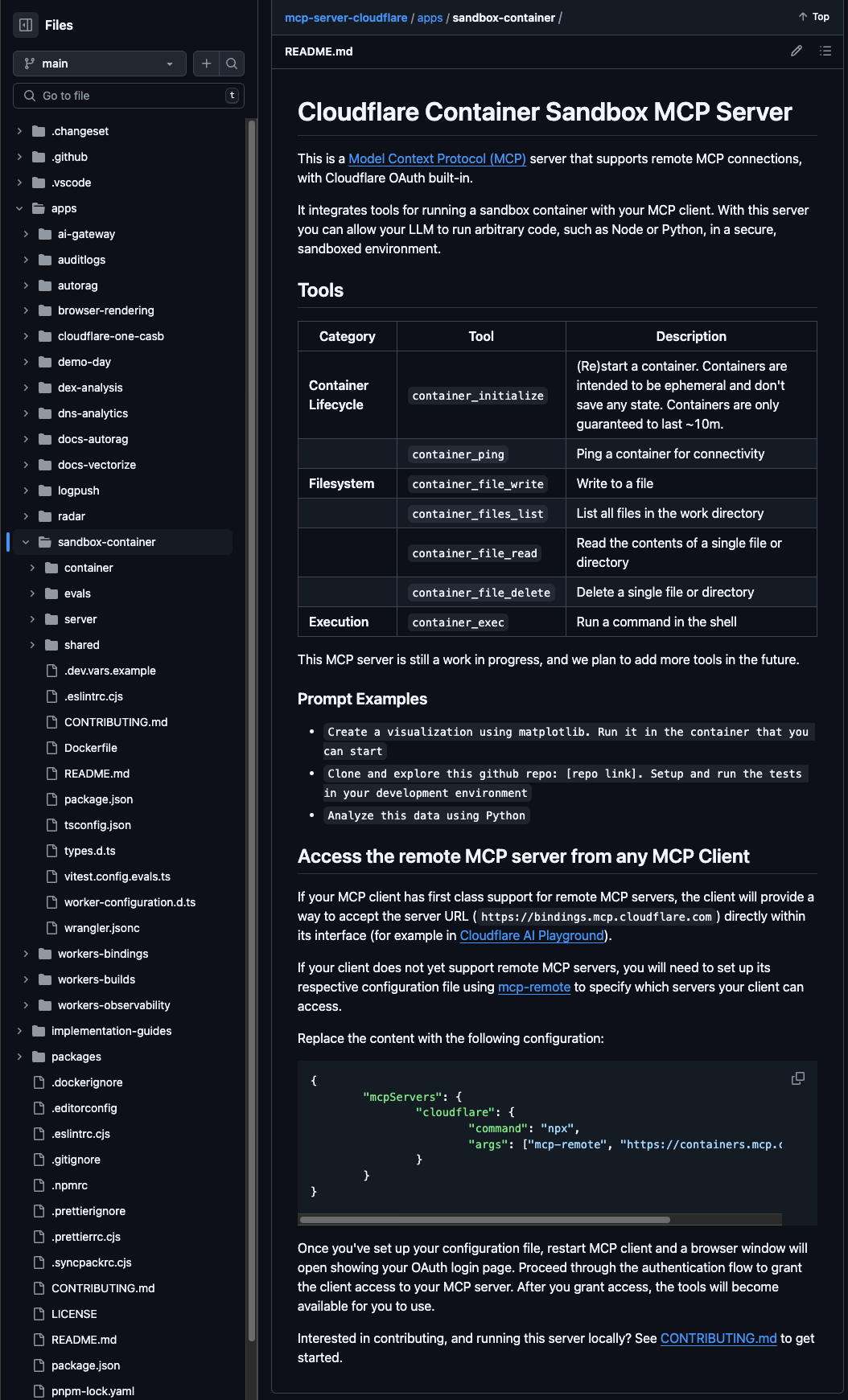Click the logpush folder icon
The width and height of the screenshot is (848, 1400).
[45, 491]
